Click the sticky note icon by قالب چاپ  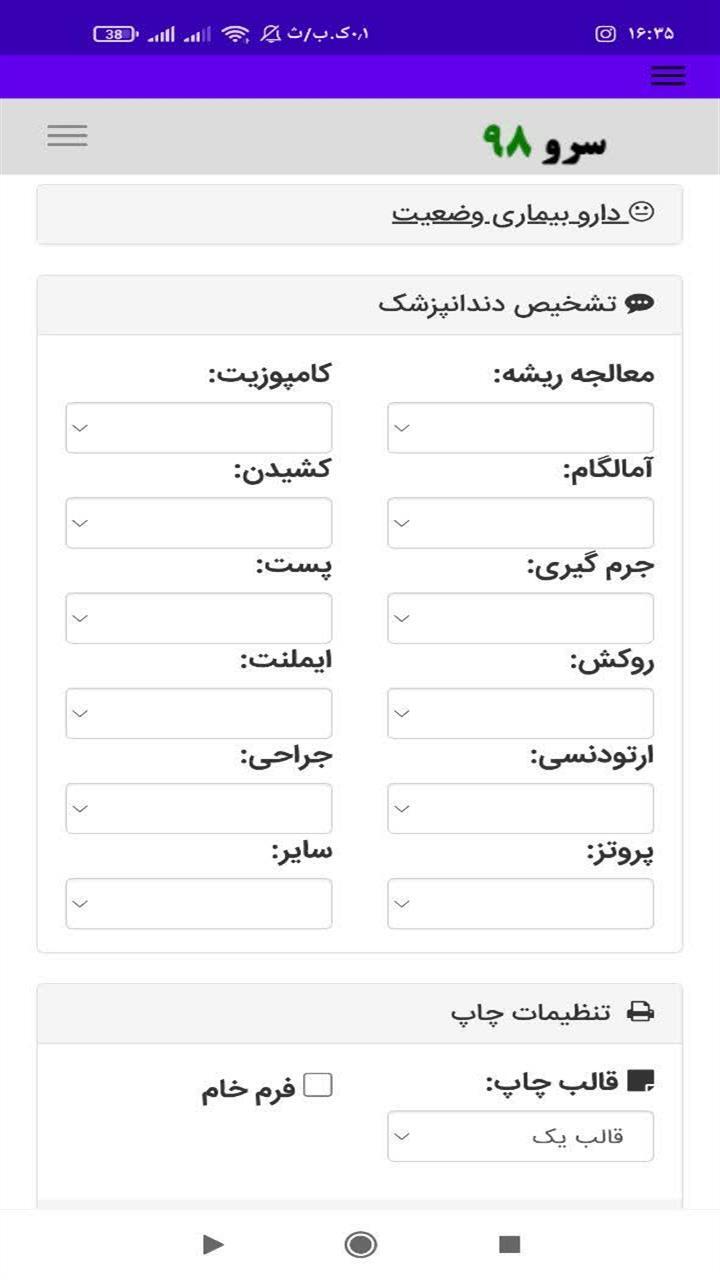[640, 1082]
